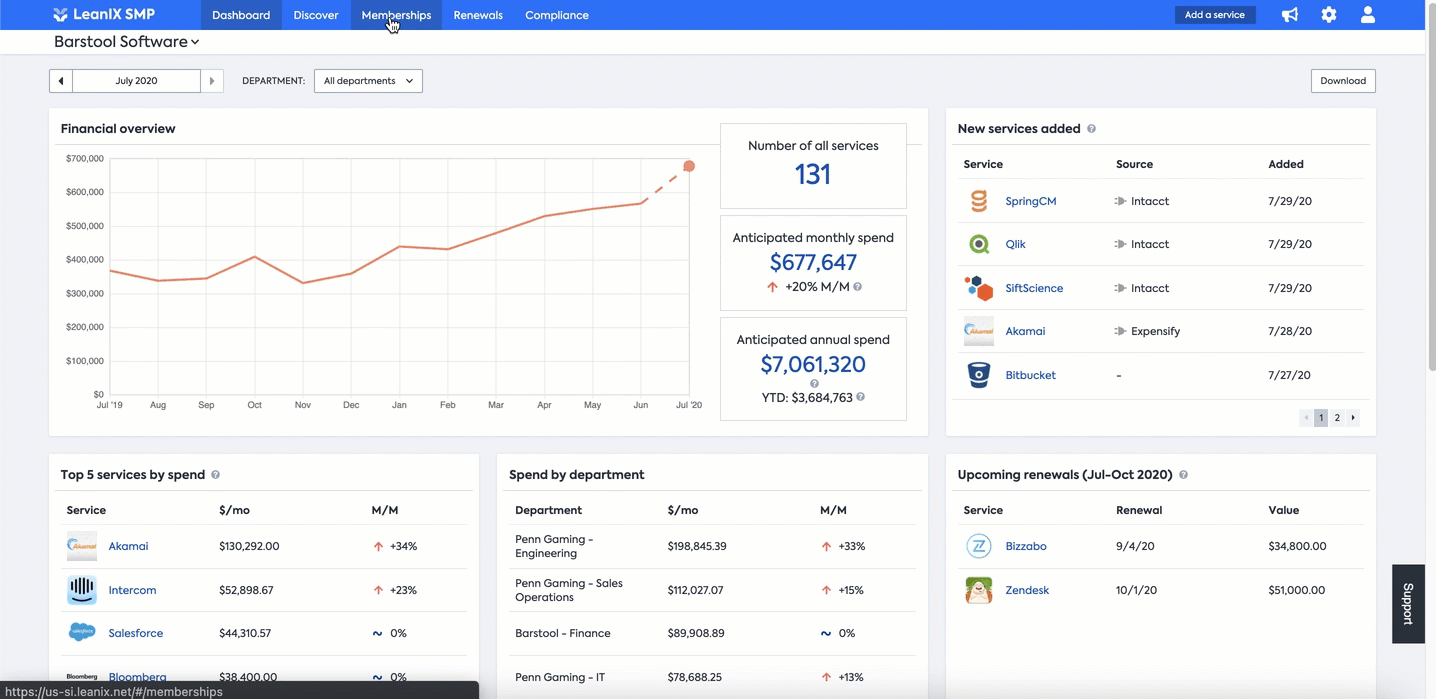1436x699 pixels.
Task: Click the SpringCM service logo
Action: coord(979,201)
